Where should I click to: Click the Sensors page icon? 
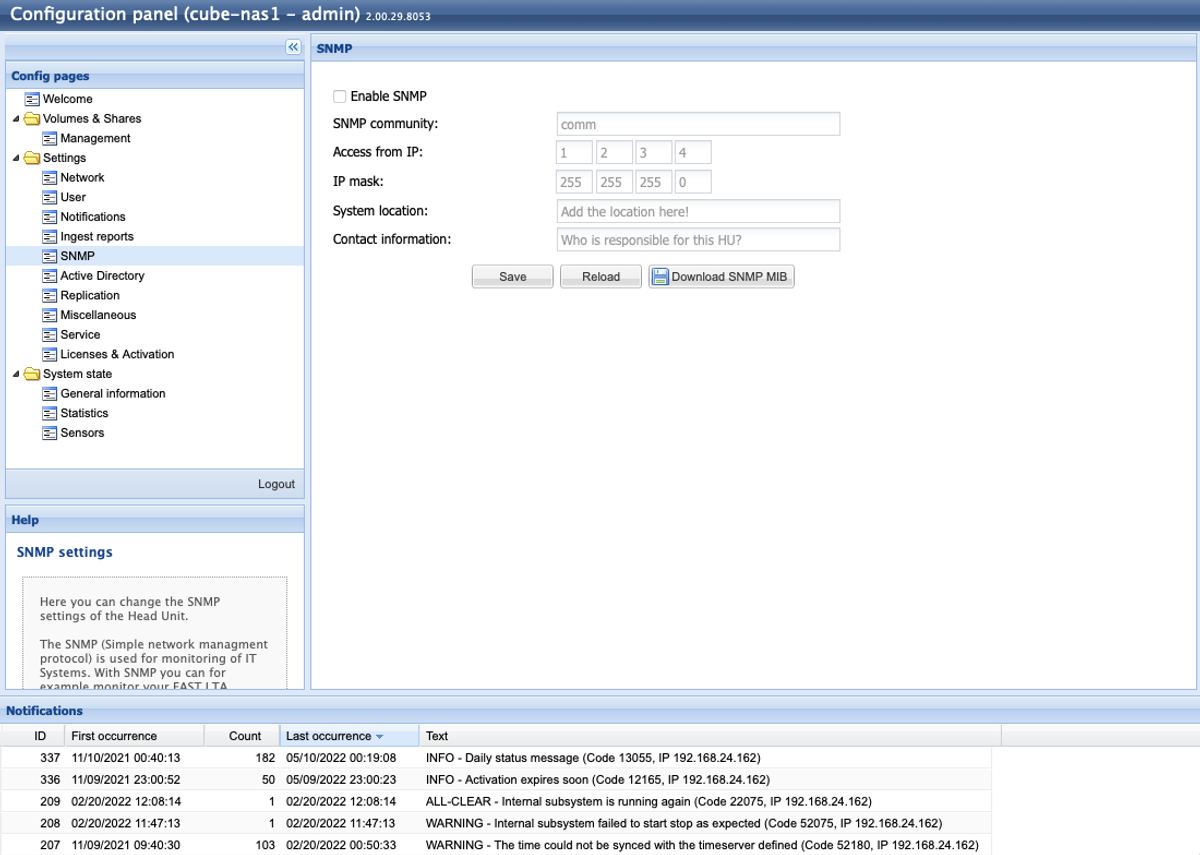(x=50, y=433)
